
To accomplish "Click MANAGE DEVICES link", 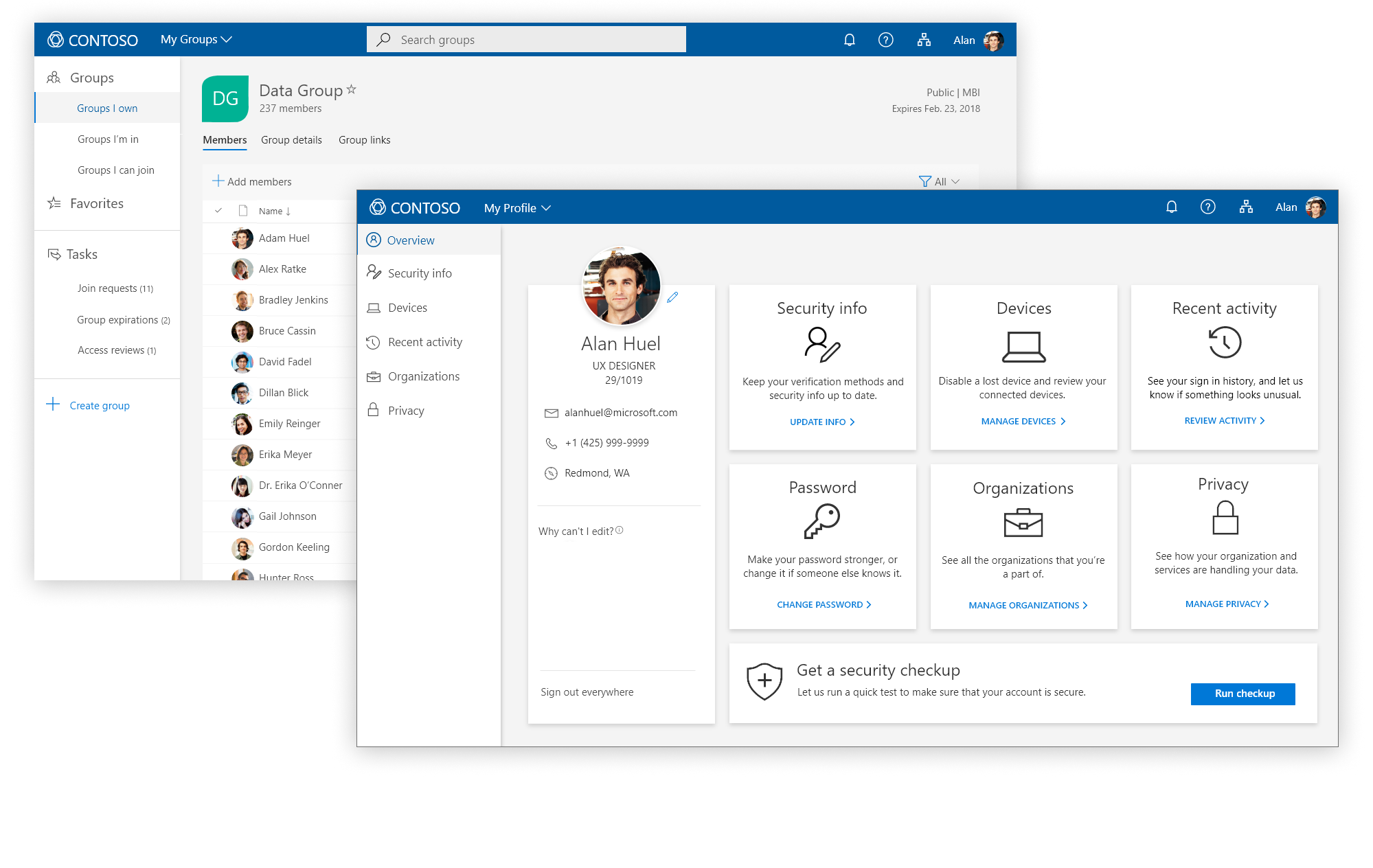I will click(x=1023, y=421).
